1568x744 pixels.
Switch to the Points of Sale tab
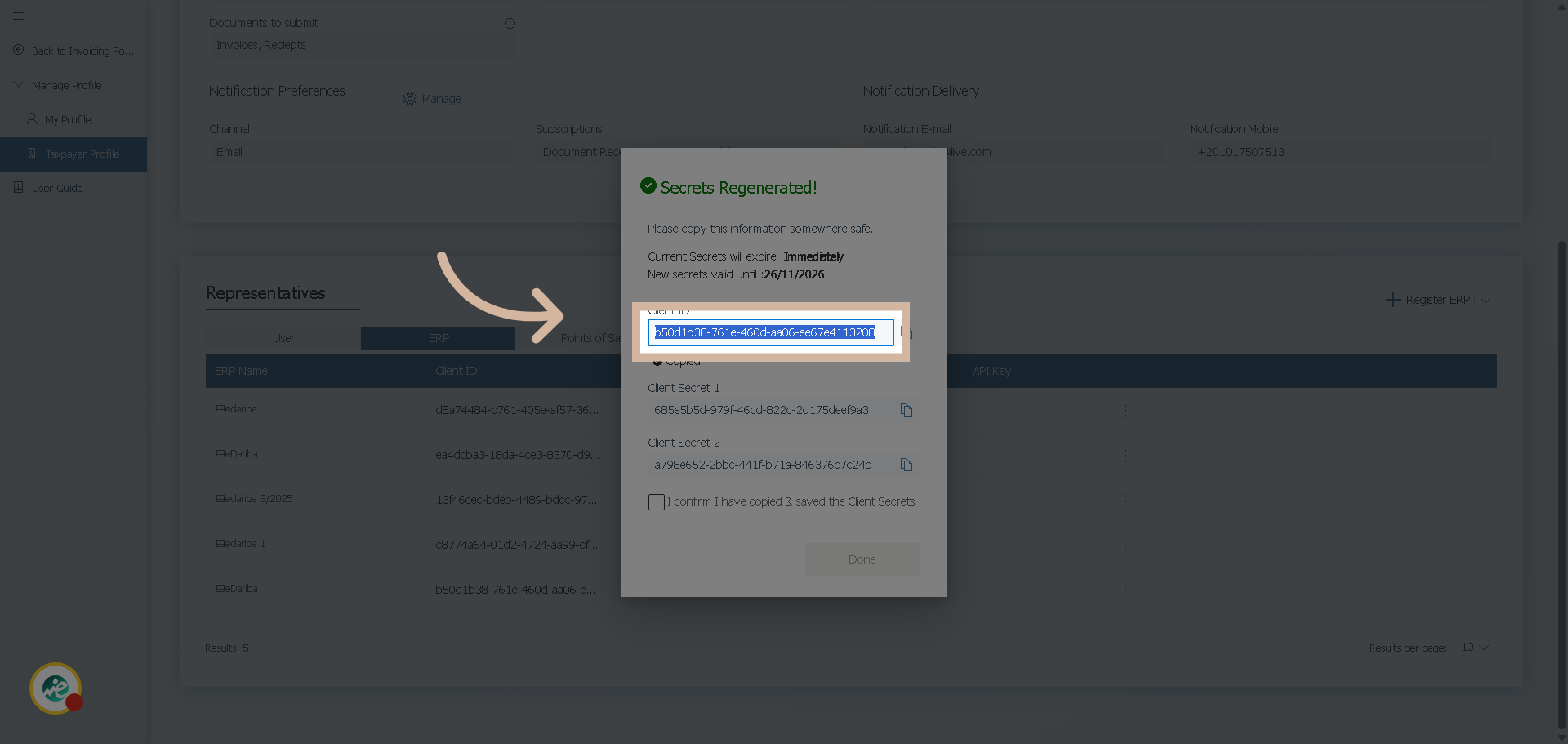click(590, 338)
